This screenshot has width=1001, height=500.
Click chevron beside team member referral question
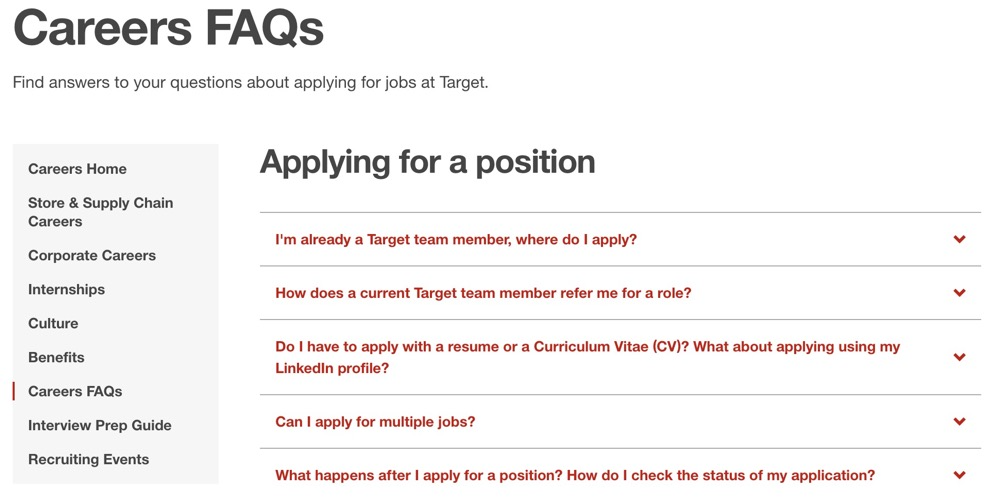(960, 293)
